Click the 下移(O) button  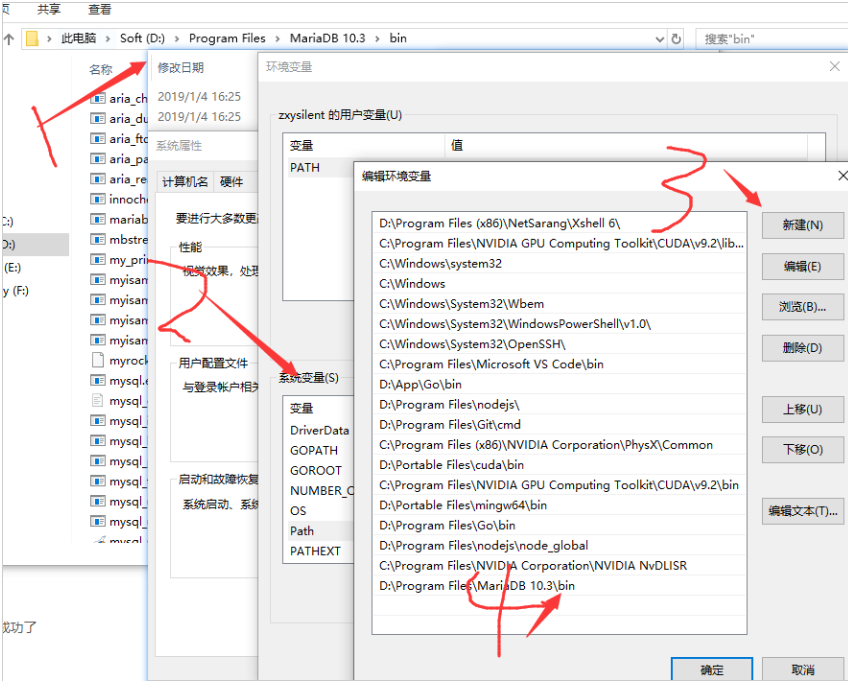[802, 450]
